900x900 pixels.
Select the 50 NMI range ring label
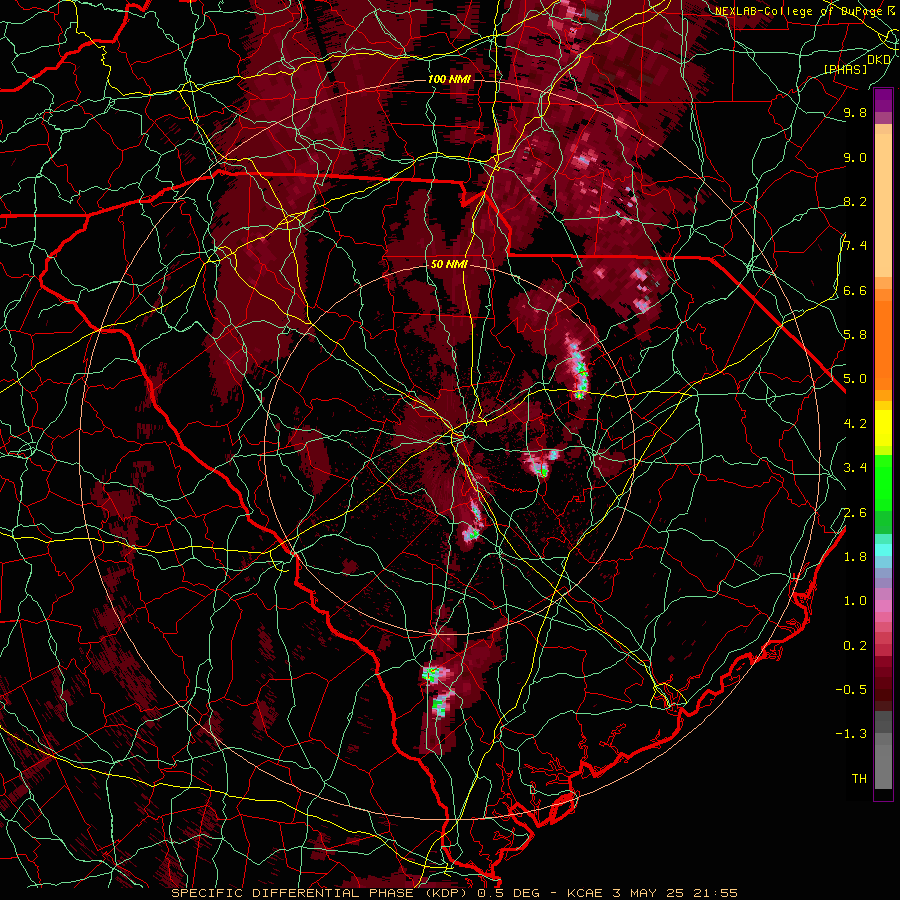449,265
